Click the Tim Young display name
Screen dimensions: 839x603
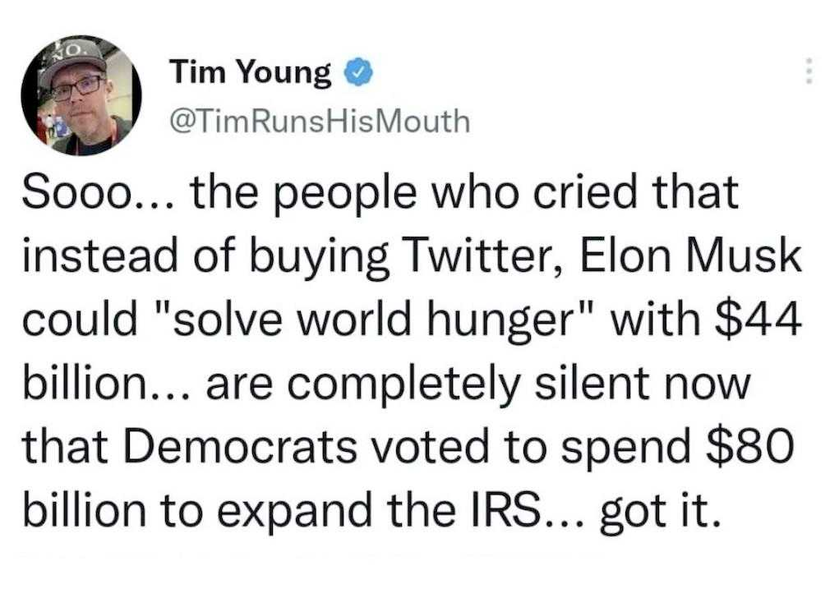pyautogui.click(x=250, y=73)
